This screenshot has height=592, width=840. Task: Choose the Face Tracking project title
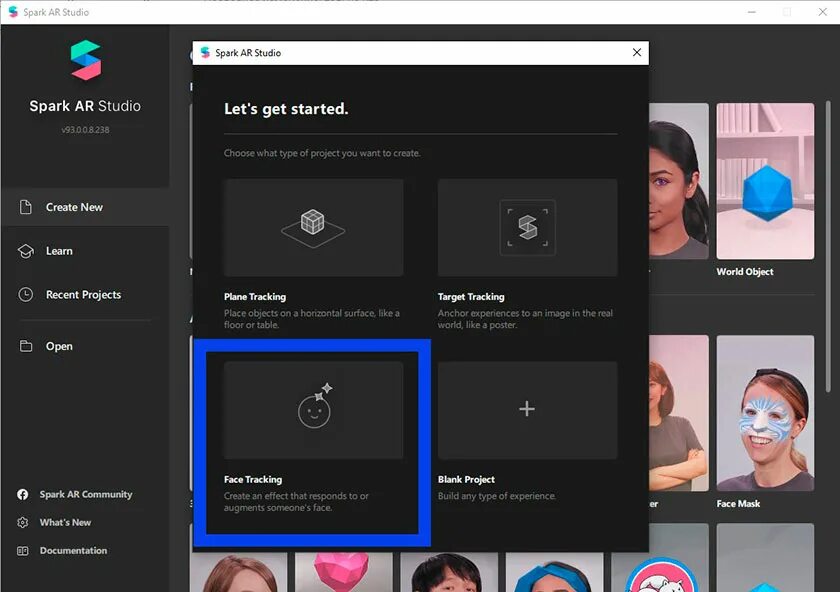point(253,479)
